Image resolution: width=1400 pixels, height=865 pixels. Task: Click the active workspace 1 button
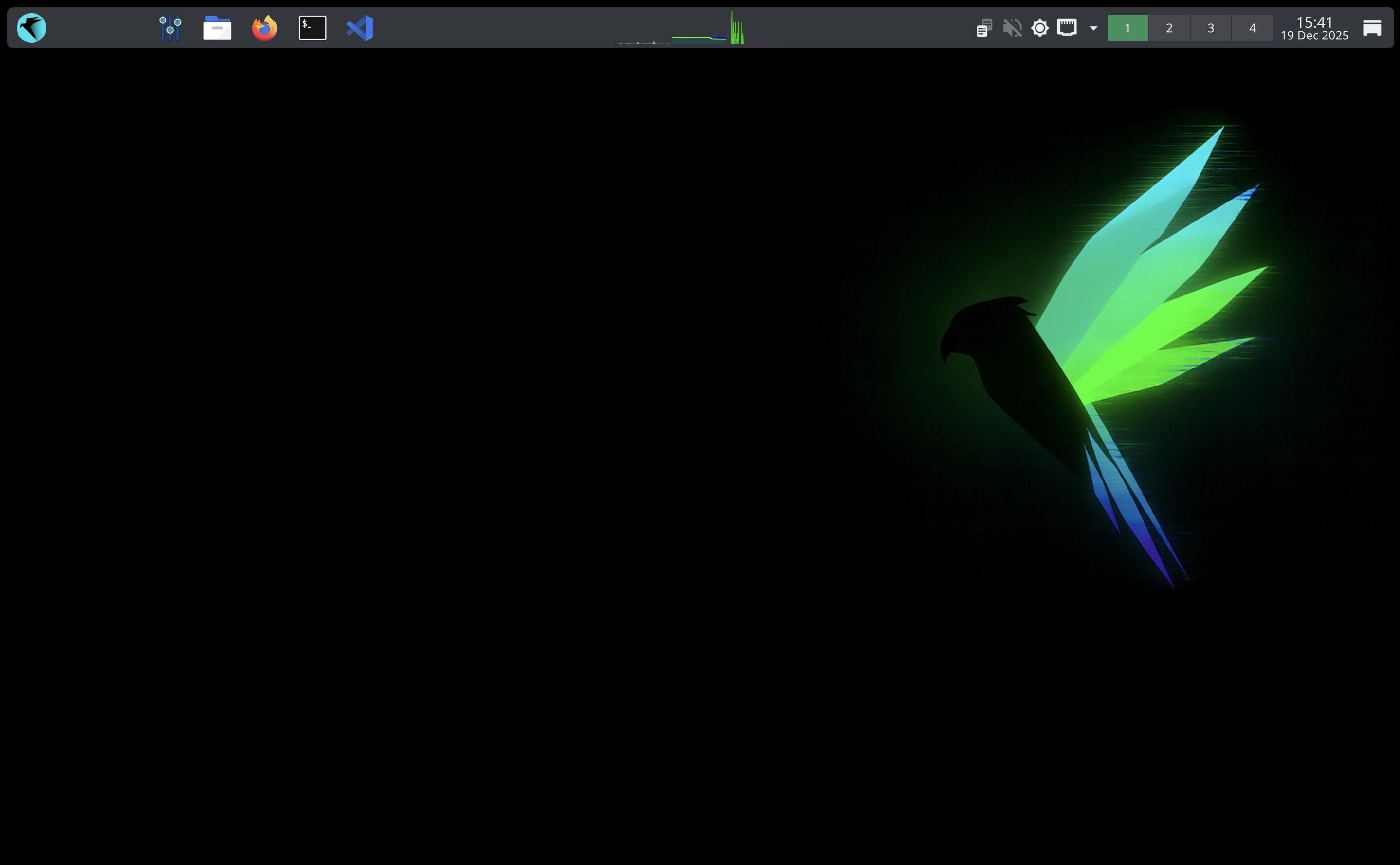coord(1127,27)
